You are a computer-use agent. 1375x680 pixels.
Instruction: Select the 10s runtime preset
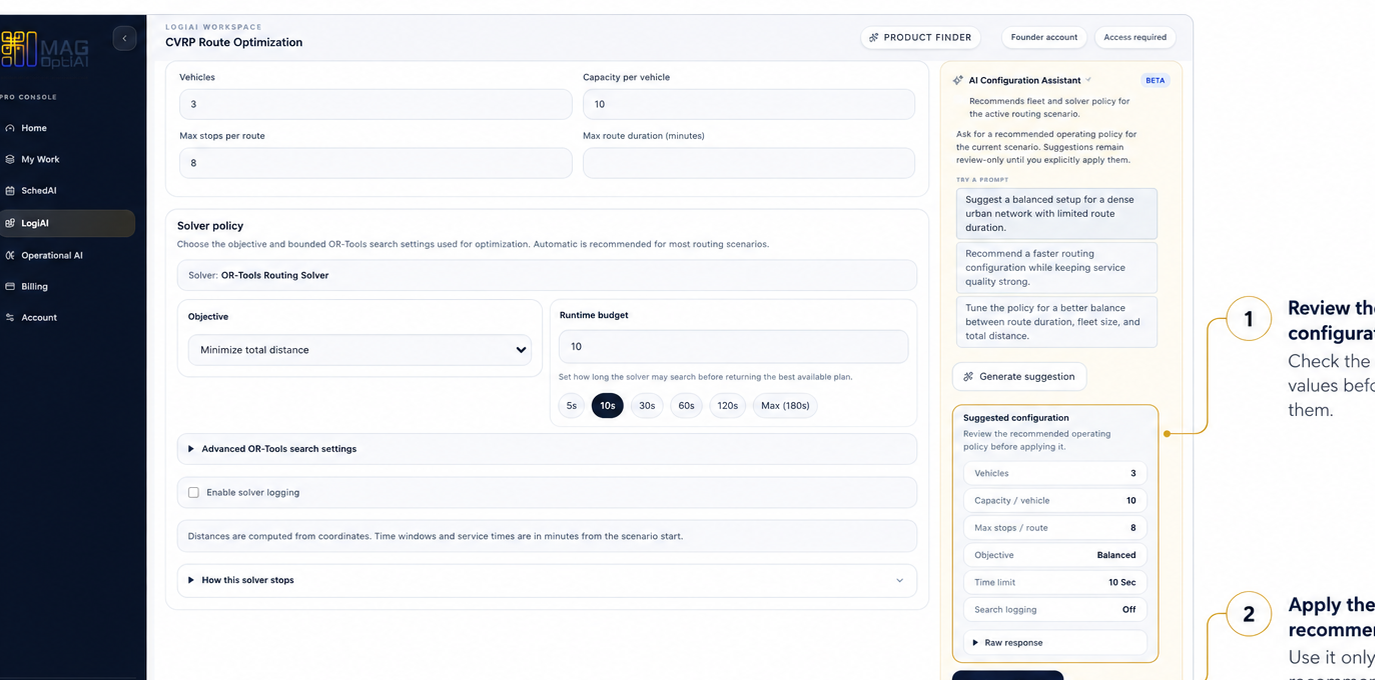pyautogui.click(x=607, y=406)
